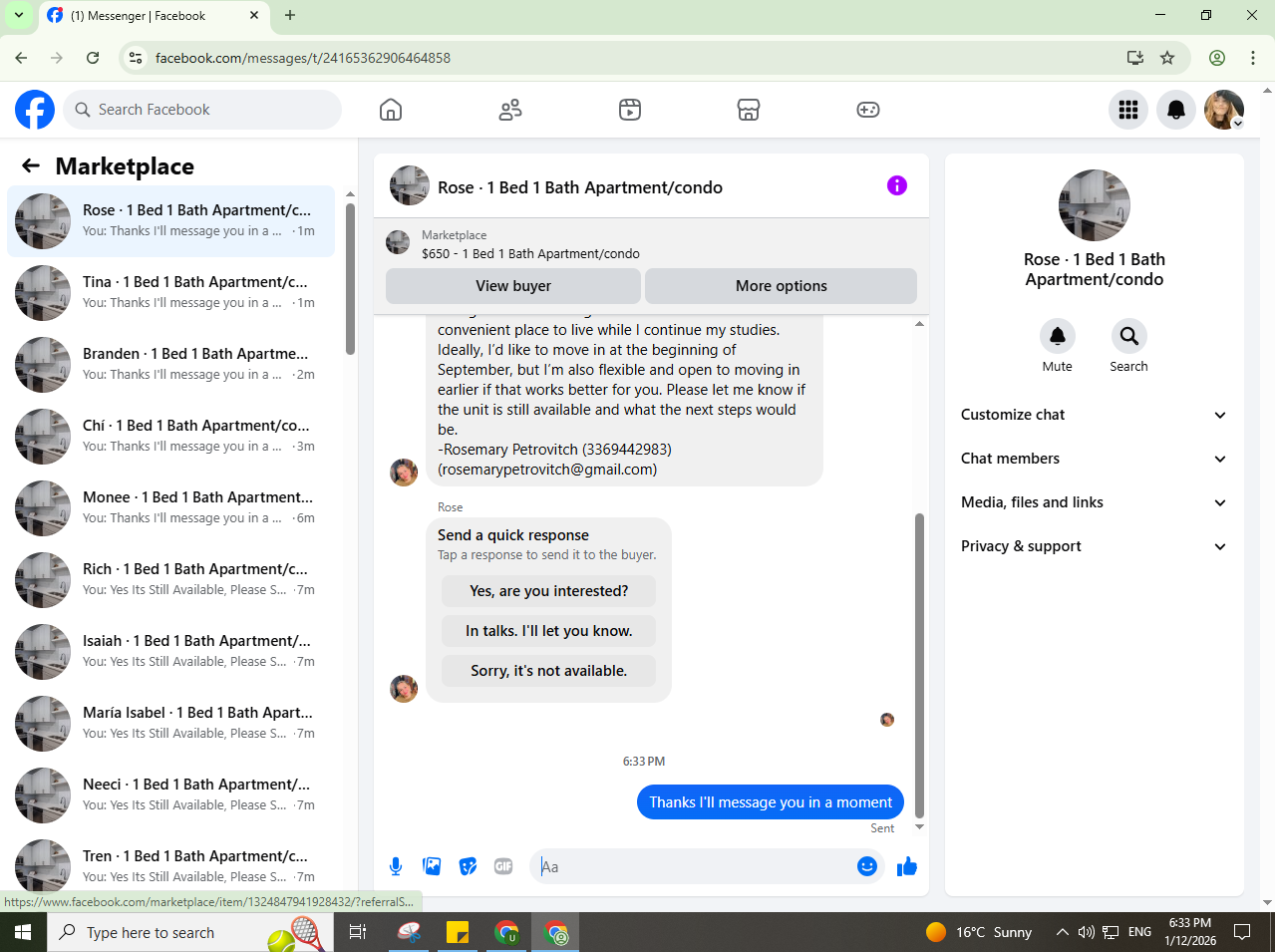This screenshot has width=1275, height=952.
Task: Open Chrome's three-dot menu
Action: coord(1253,58)
